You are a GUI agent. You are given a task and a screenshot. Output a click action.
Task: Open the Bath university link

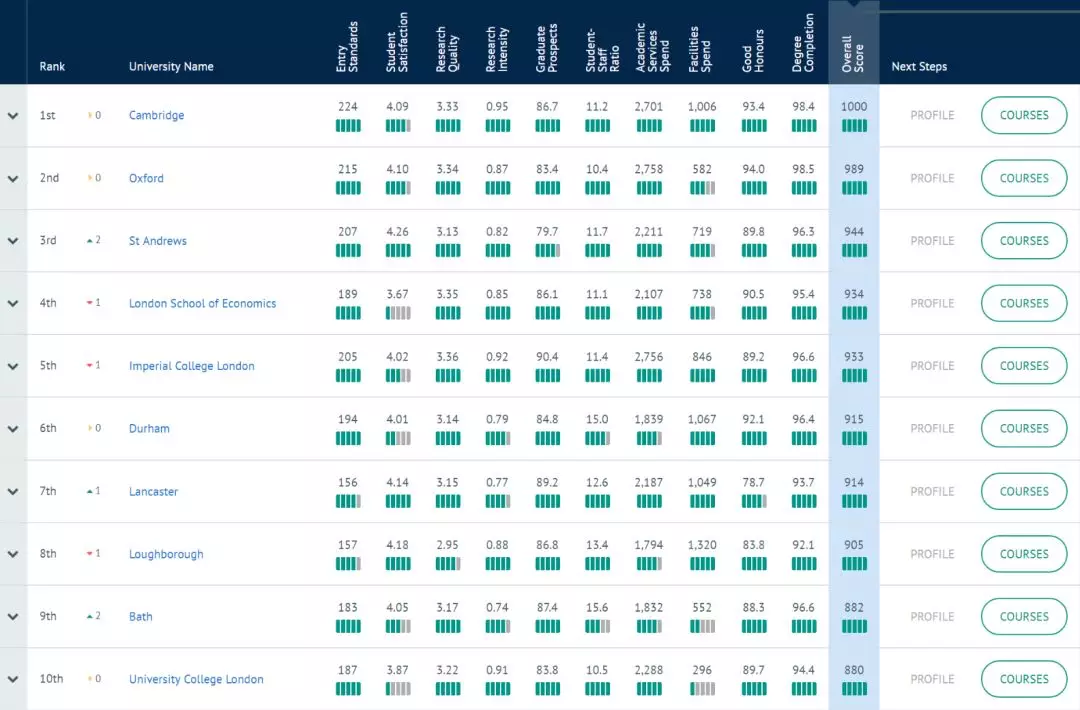(141, 616)
